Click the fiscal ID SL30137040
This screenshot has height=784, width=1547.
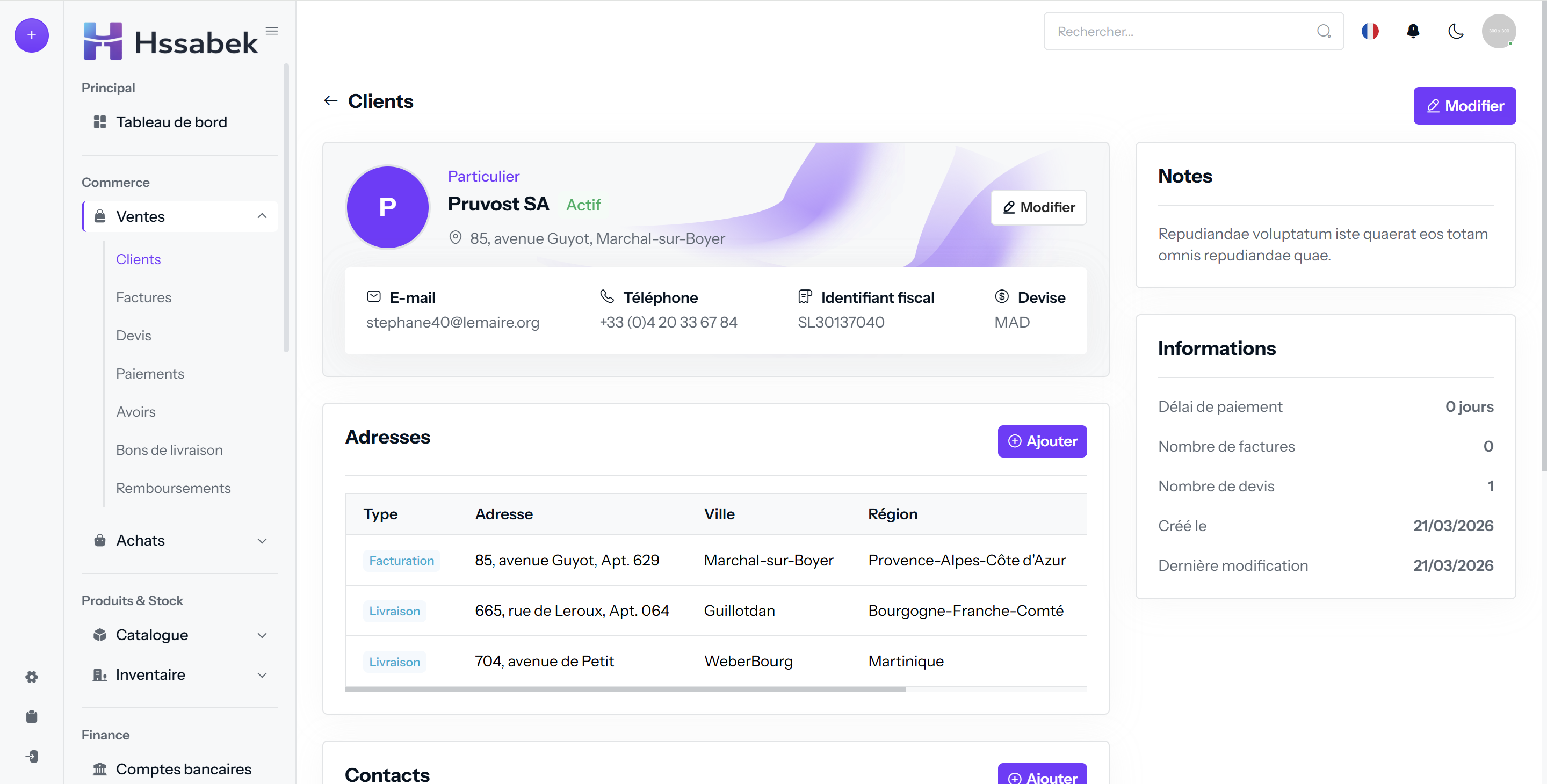[841, 322]
